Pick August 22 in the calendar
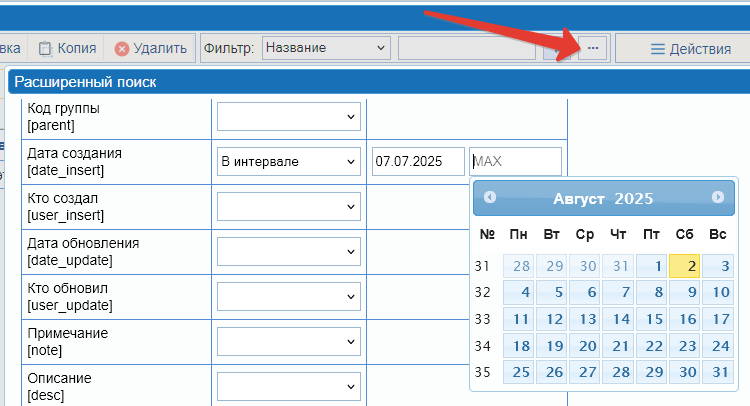The height and width of the screenshot is (406, 750). [651, 346]
